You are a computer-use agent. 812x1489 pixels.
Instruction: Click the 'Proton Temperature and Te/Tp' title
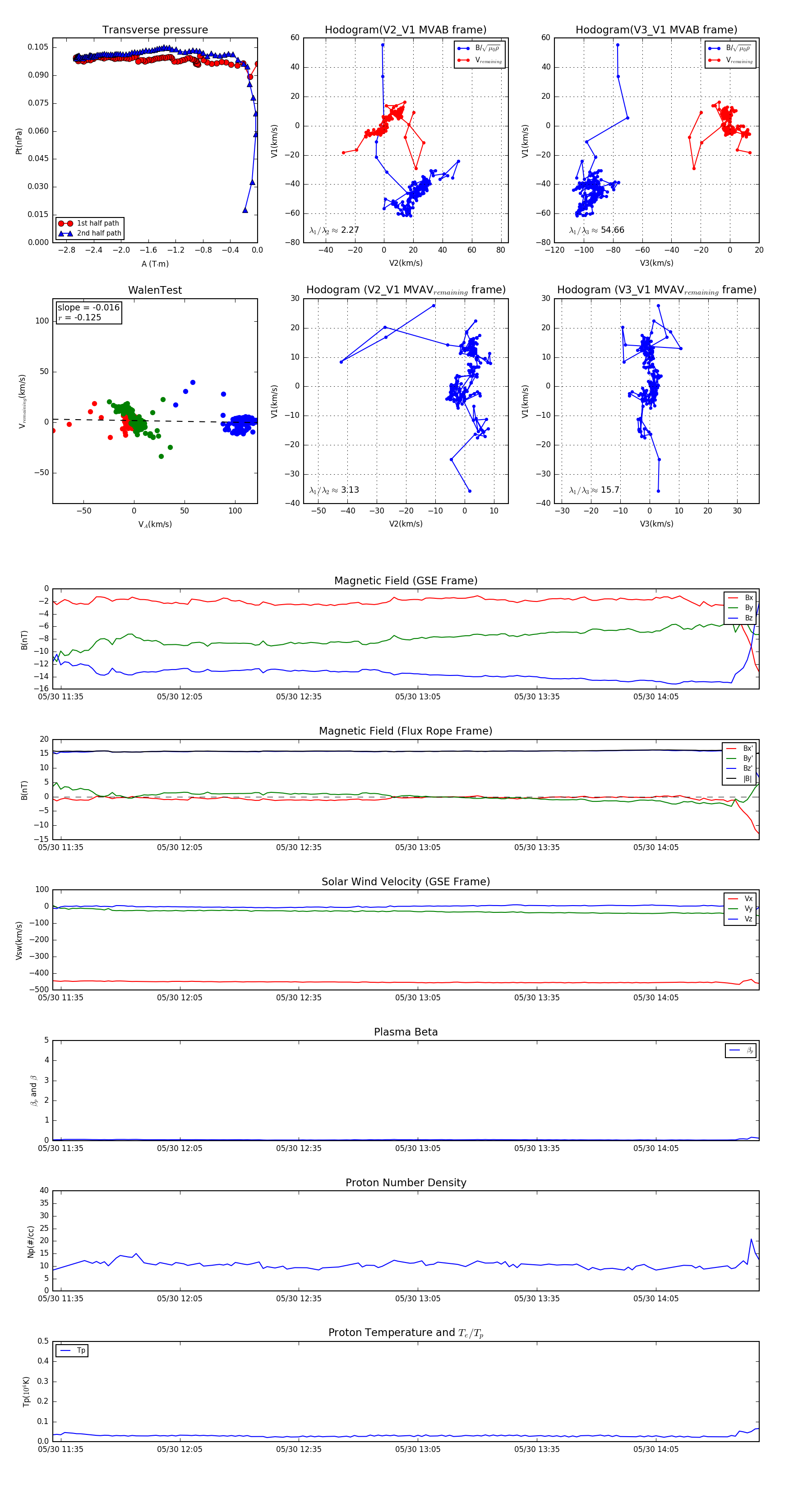(x=406, y=1333)
